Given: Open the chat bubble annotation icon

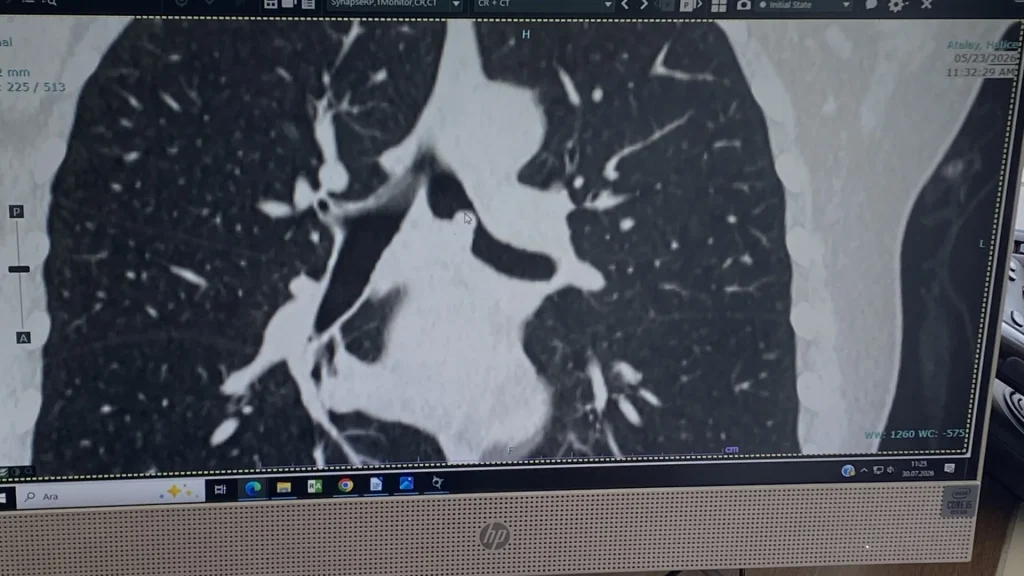Looking at the screenshot, I should click(x=871, y=5).
